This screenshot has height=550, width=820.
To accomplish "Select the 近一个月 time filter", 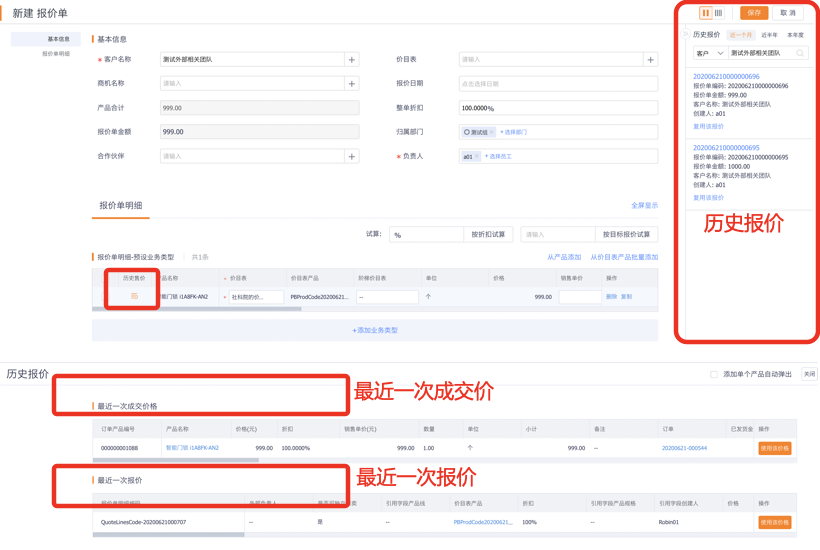I will pyautogui.click(x=740, y=35).
